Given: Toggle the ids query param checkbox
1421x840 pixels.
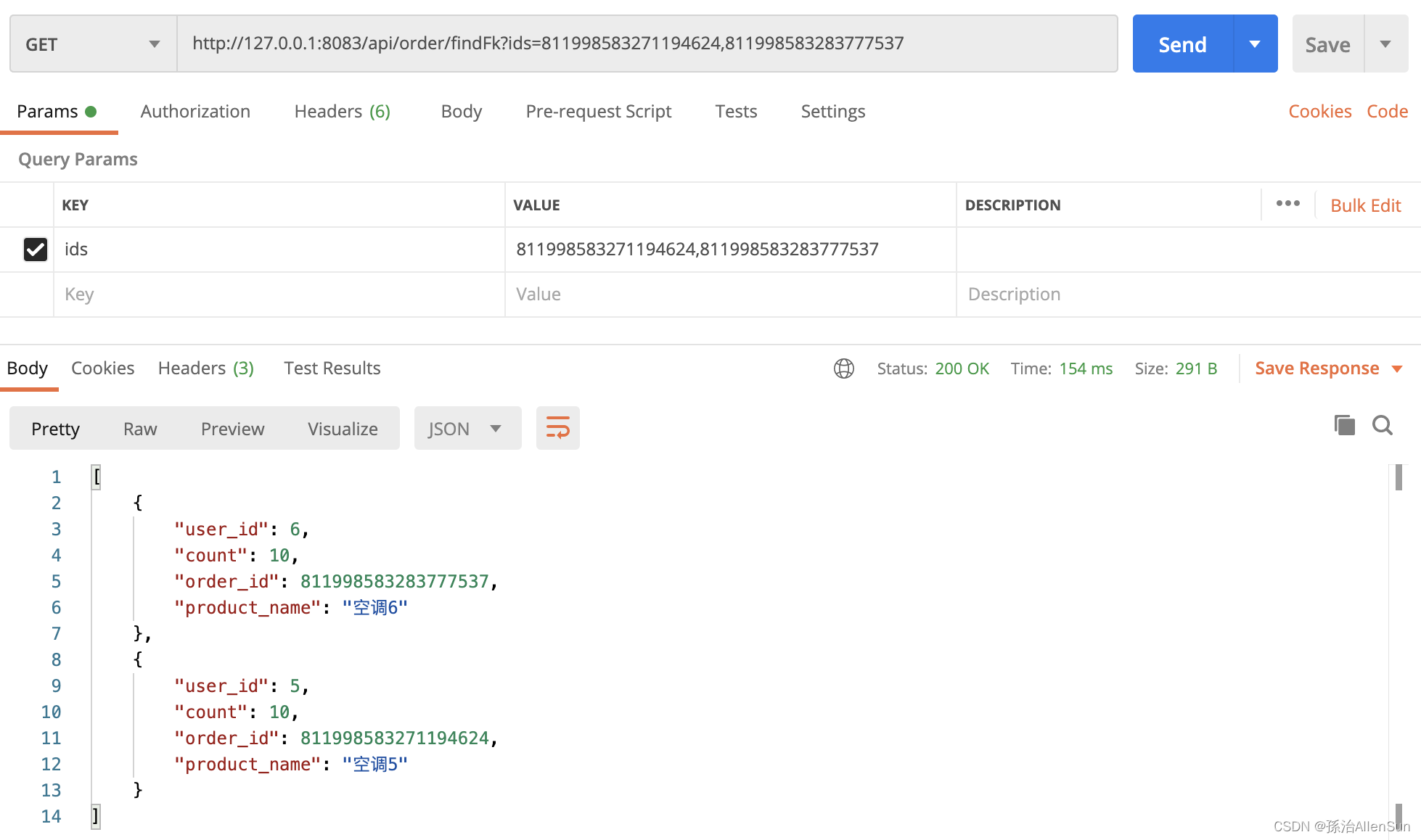Looking at the screenshot, I should click(x=35, y=249).
